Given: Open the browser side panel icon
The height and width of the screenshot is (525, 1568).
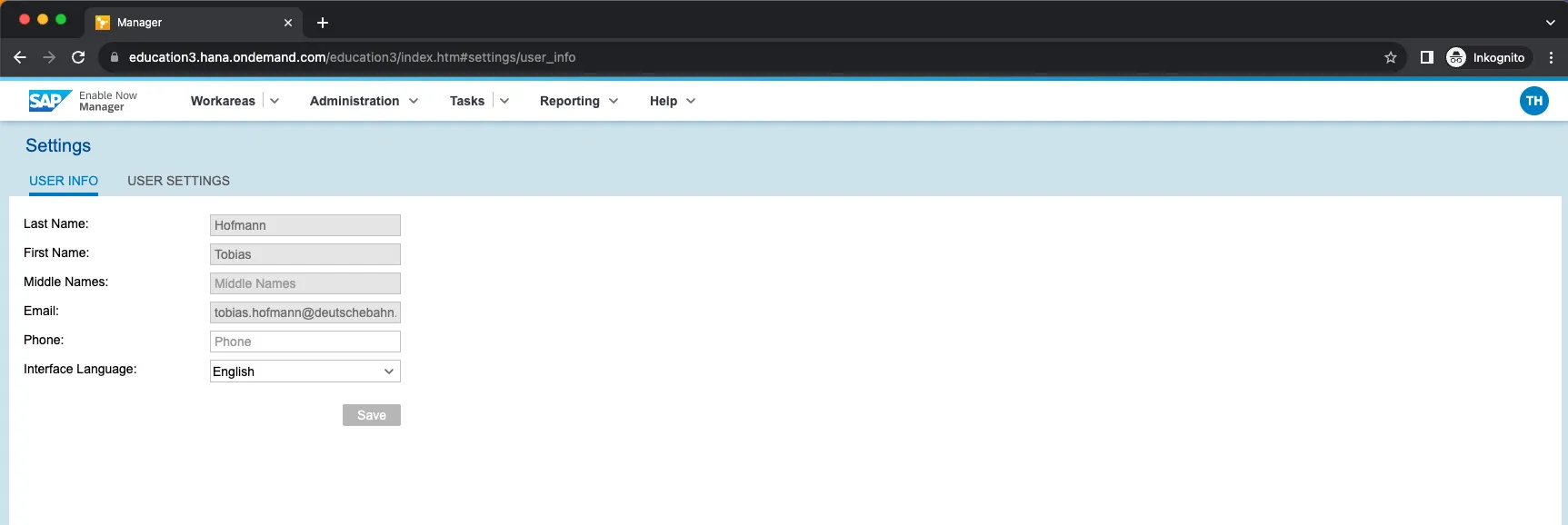Looking at the screenshot, I should tap(1426, 57).
